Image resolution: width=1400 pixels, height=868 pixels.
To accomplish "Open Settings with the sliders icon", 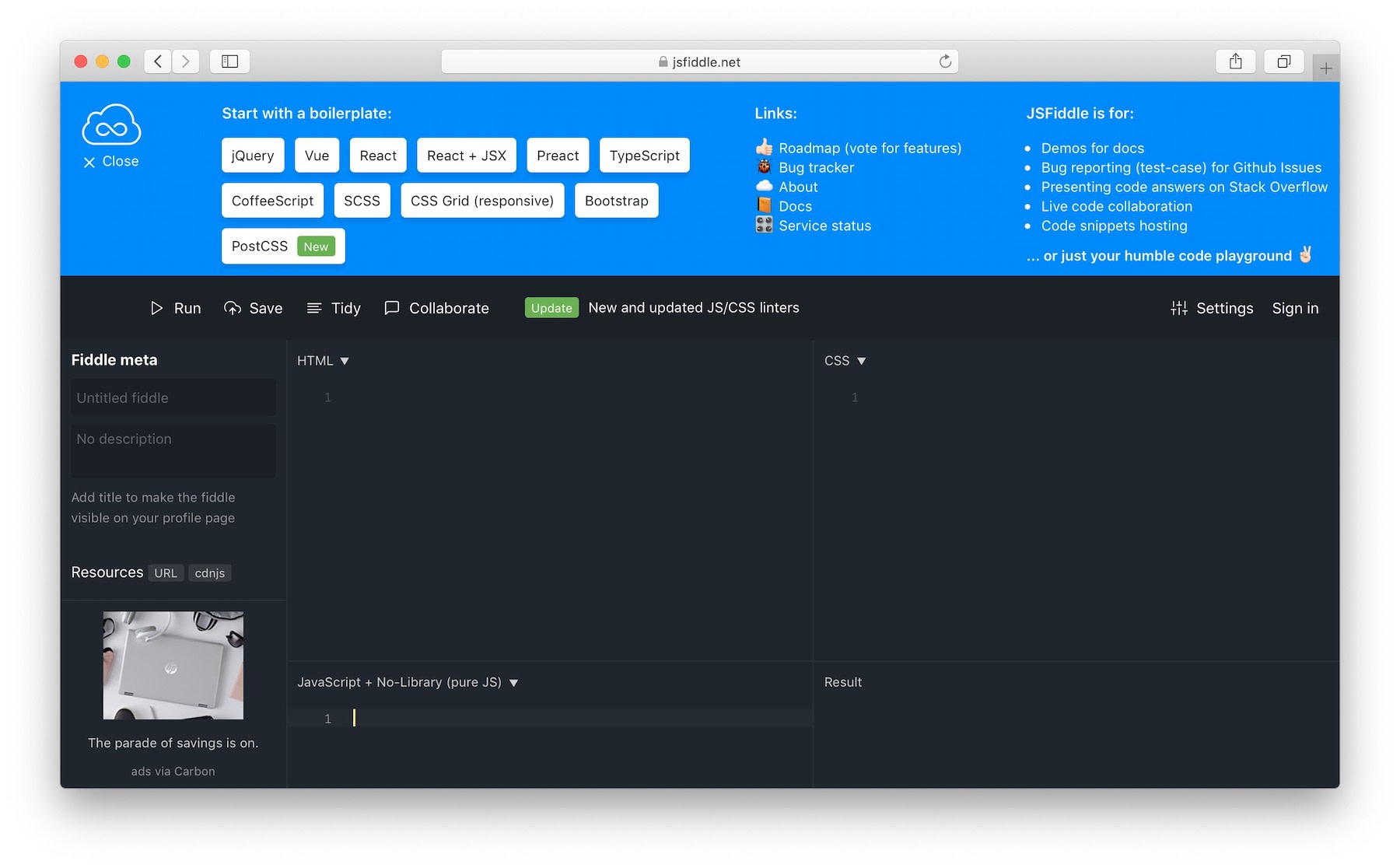I will tap(1178, 308).
